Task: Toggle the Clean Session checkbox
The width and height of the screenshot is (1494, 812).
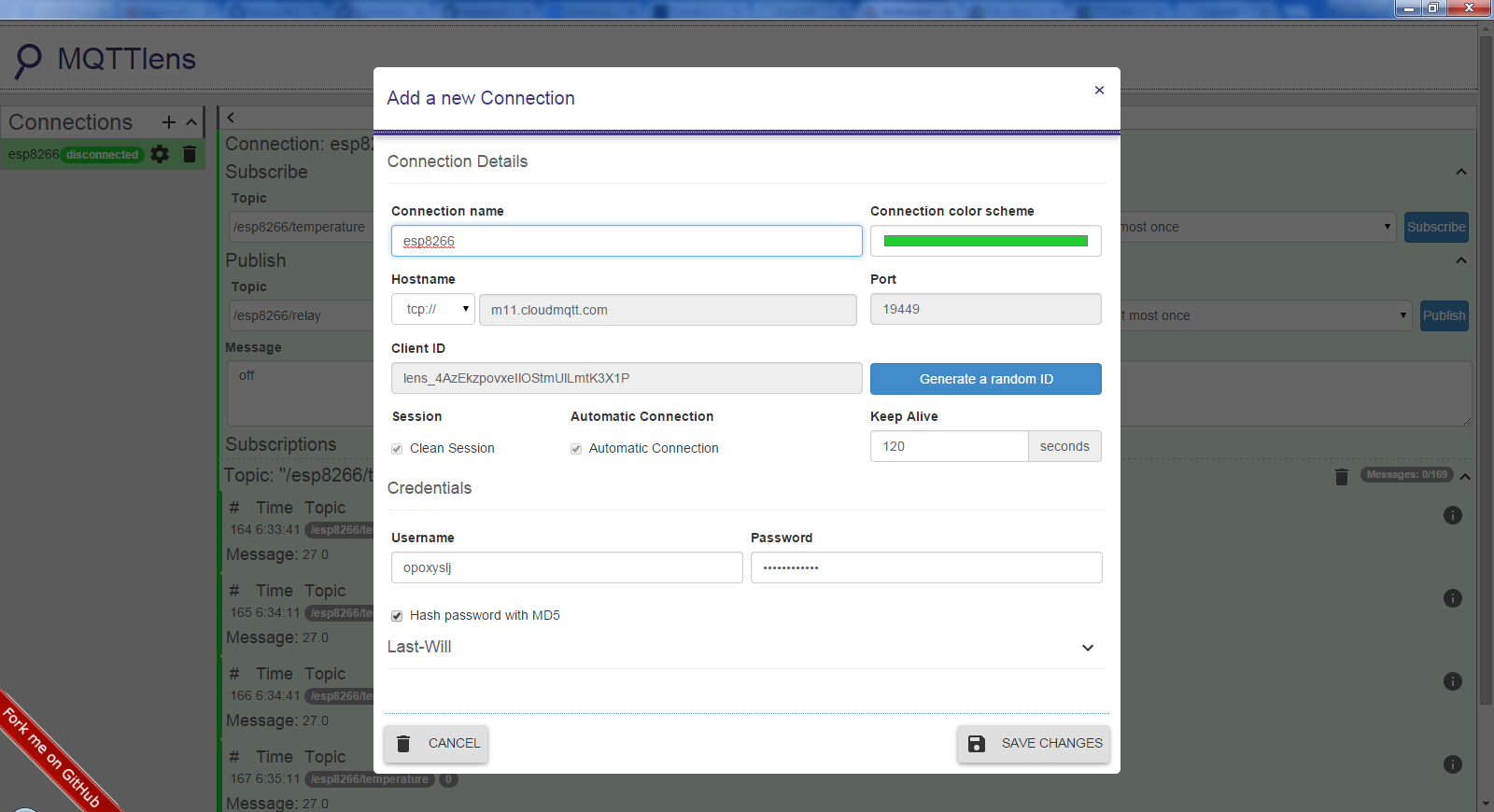Action: 397,449
